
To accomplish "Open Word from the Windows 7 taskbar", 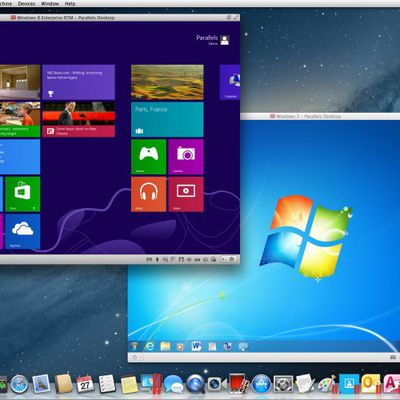I will point(196,346).
